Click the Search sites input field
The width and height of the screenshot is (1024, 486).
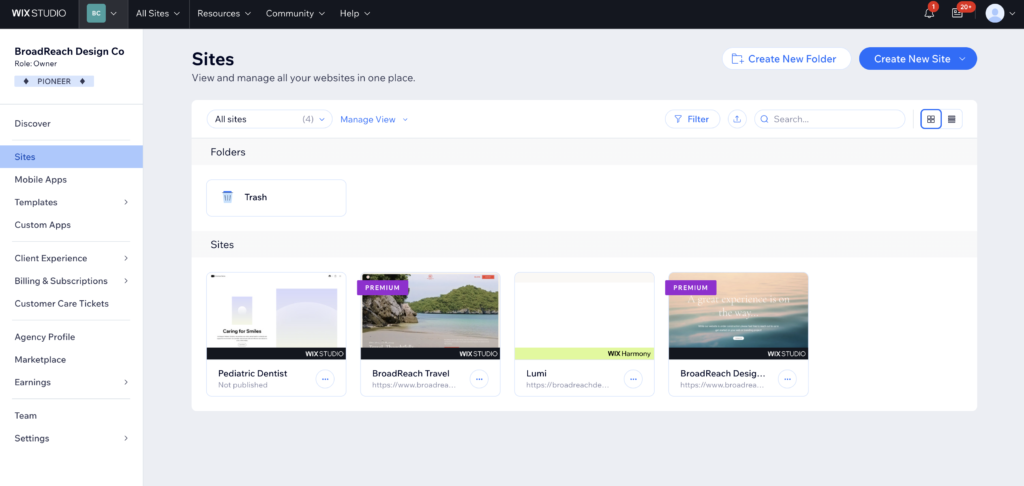point(829,120)
